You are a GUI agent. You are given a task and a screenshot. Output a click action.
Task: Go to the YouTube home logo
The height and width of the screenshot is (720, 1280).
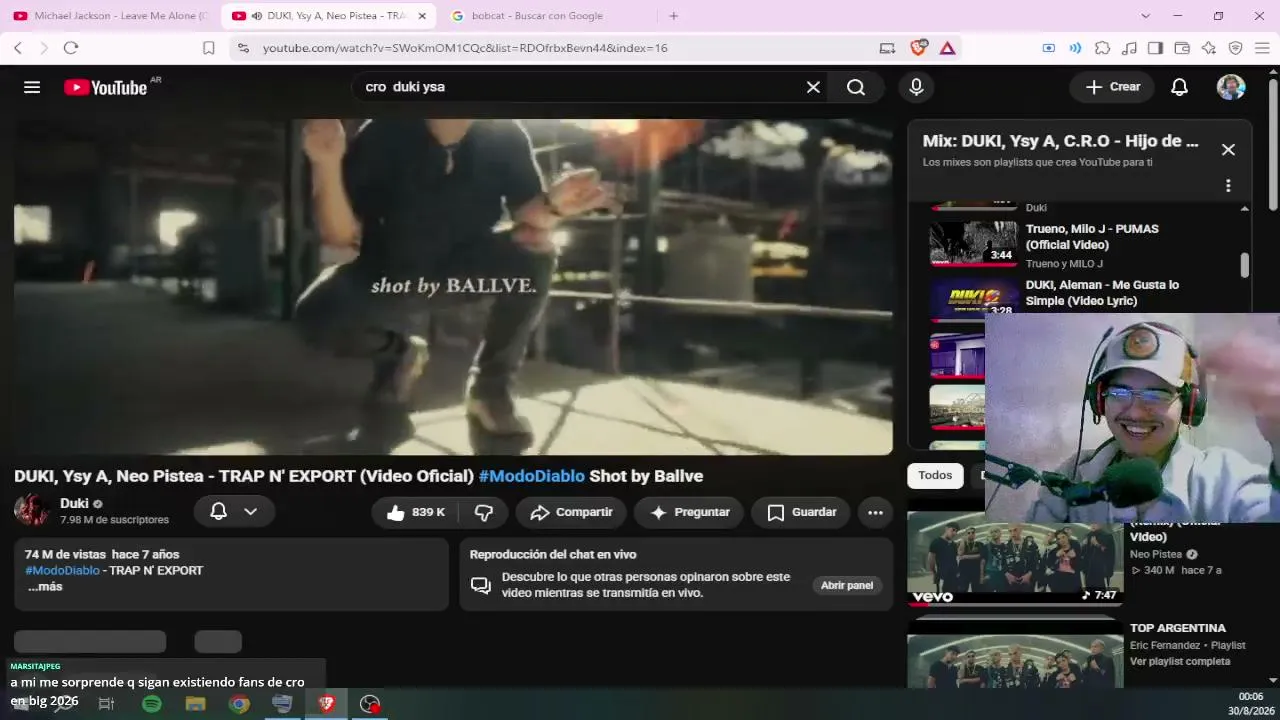click(x=106, y=87)
